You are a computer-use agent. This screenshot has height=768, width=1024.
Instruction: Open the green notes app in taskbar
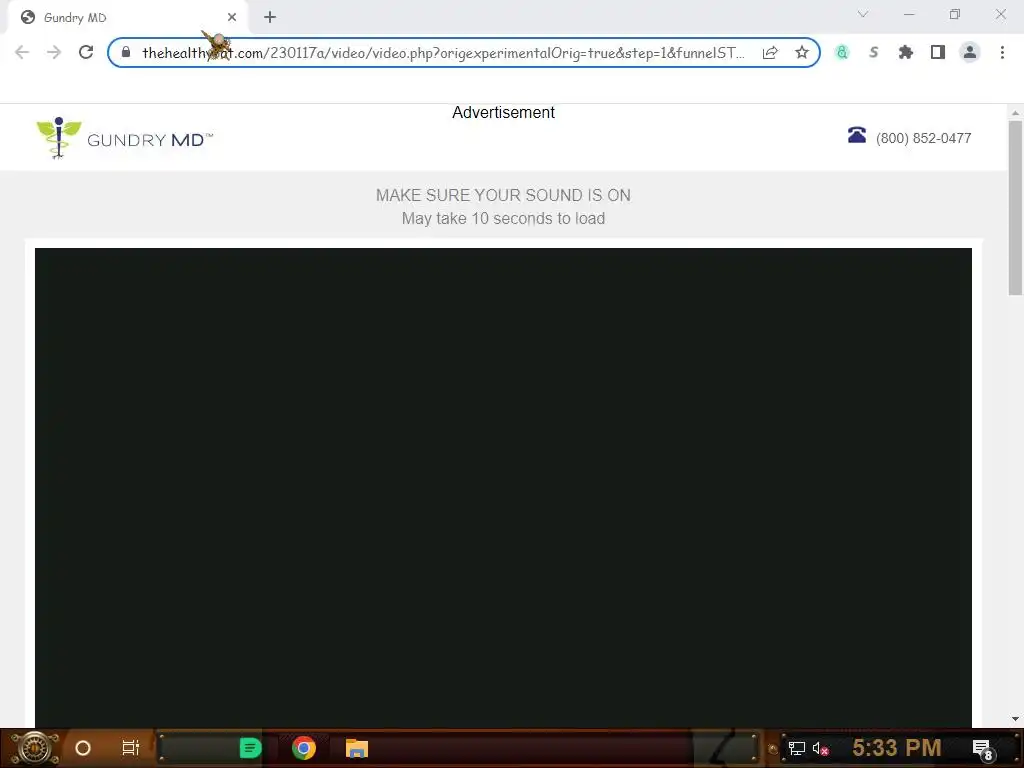[250, 748]
